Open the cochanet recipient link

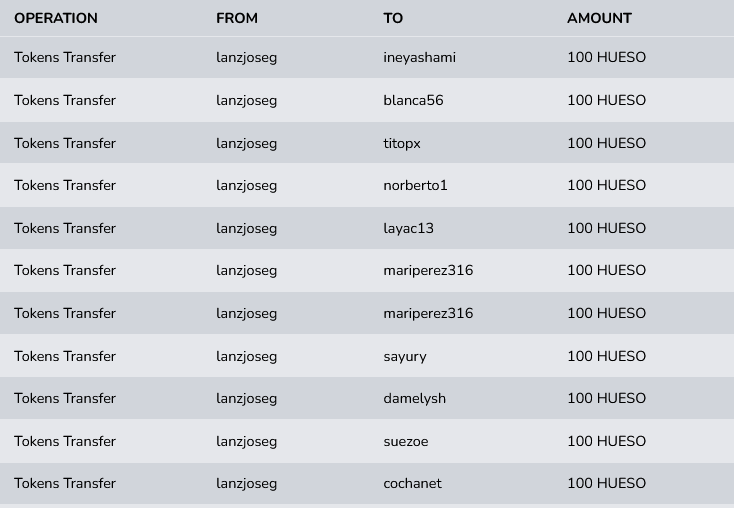click(412, 483)
